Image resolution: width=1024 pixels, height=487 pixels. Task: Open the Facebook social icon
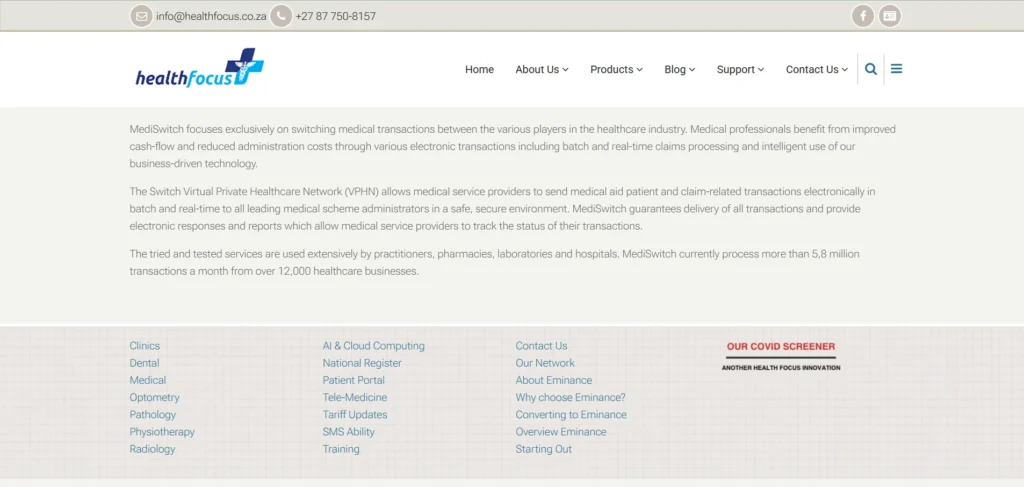[x=863, y=16]
